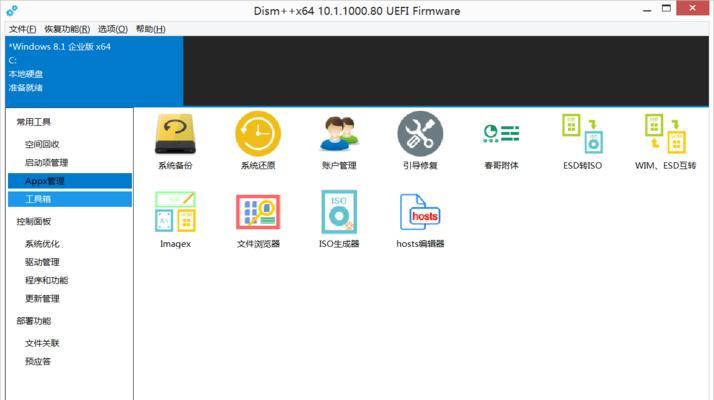Click the 控制面板 section header
This screenshot has width=714, height=400.
(x=33, y=221)
